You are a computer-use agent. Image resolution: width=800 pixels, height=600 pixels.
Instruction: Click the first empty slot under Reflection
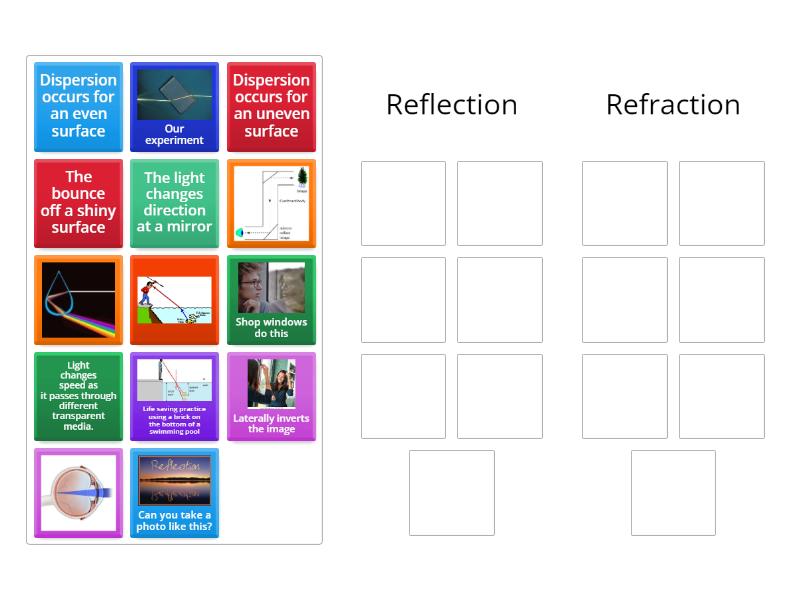pyautogui.click(x=403, y=203)
